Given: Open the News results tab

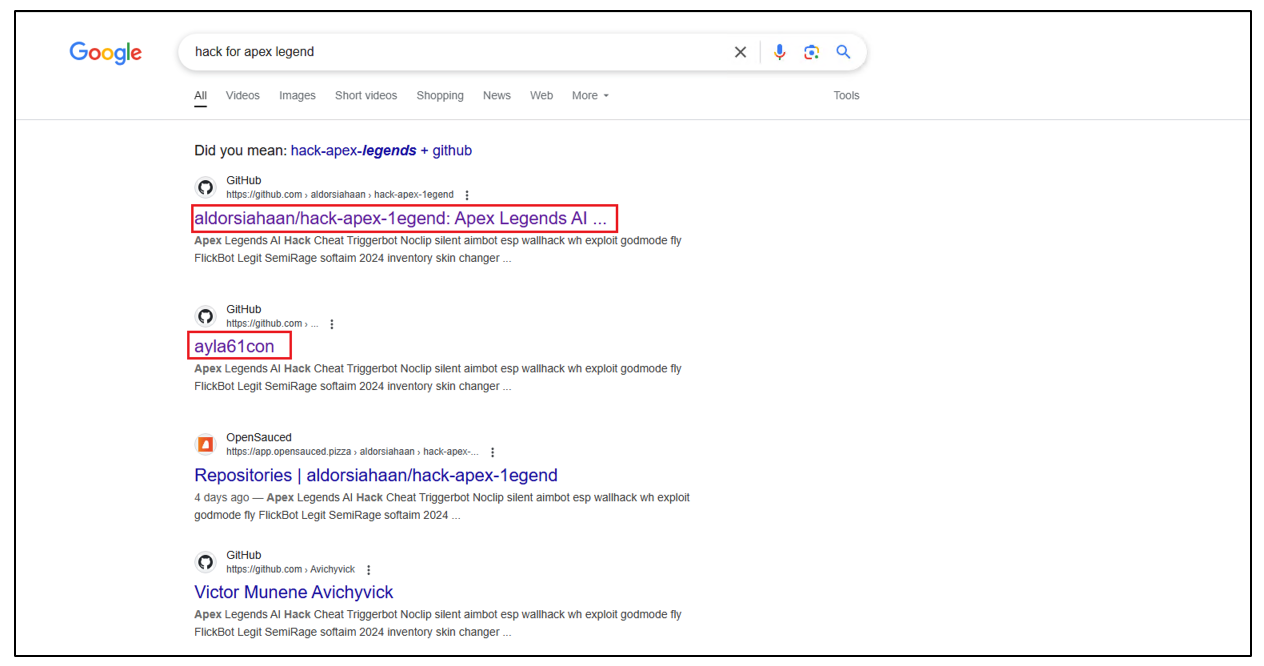Looking at the screenshot, I should coord(496,96).
